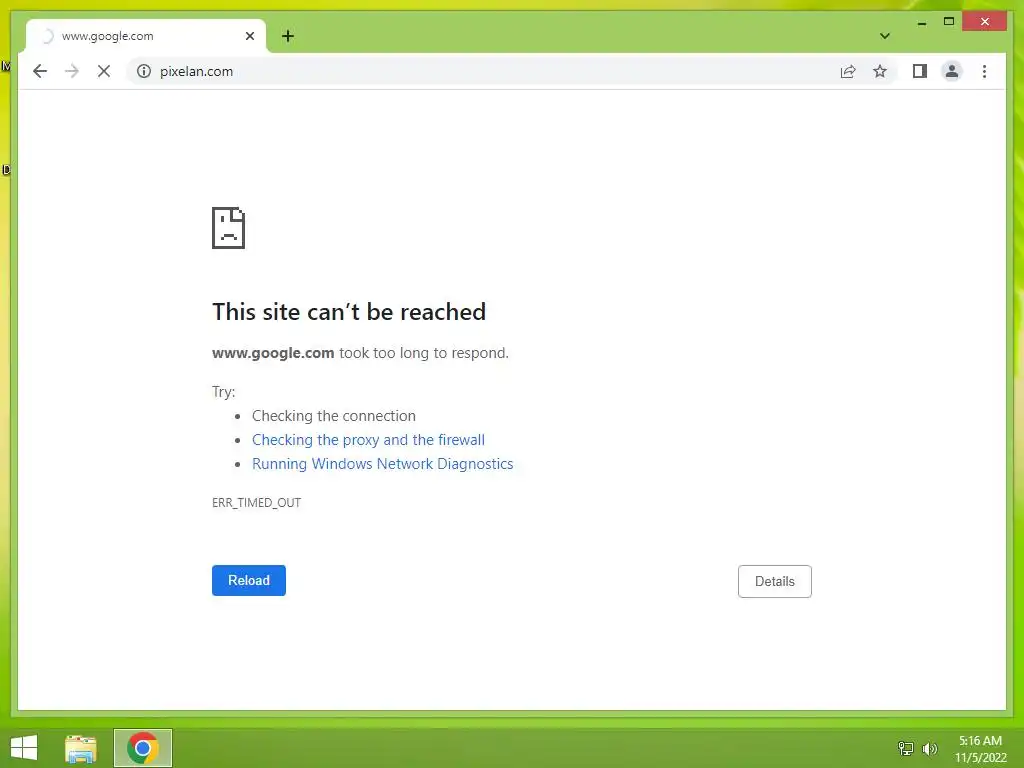Bookmark this tab with the star
The width and height of the screenshot is (1024, 768).
click(880, 71)
